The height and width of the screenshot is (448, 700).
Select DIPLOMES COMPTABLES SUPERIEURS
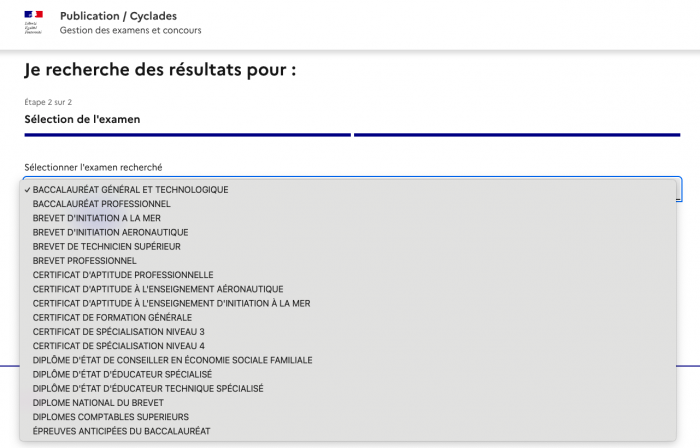tap(348, 417)
